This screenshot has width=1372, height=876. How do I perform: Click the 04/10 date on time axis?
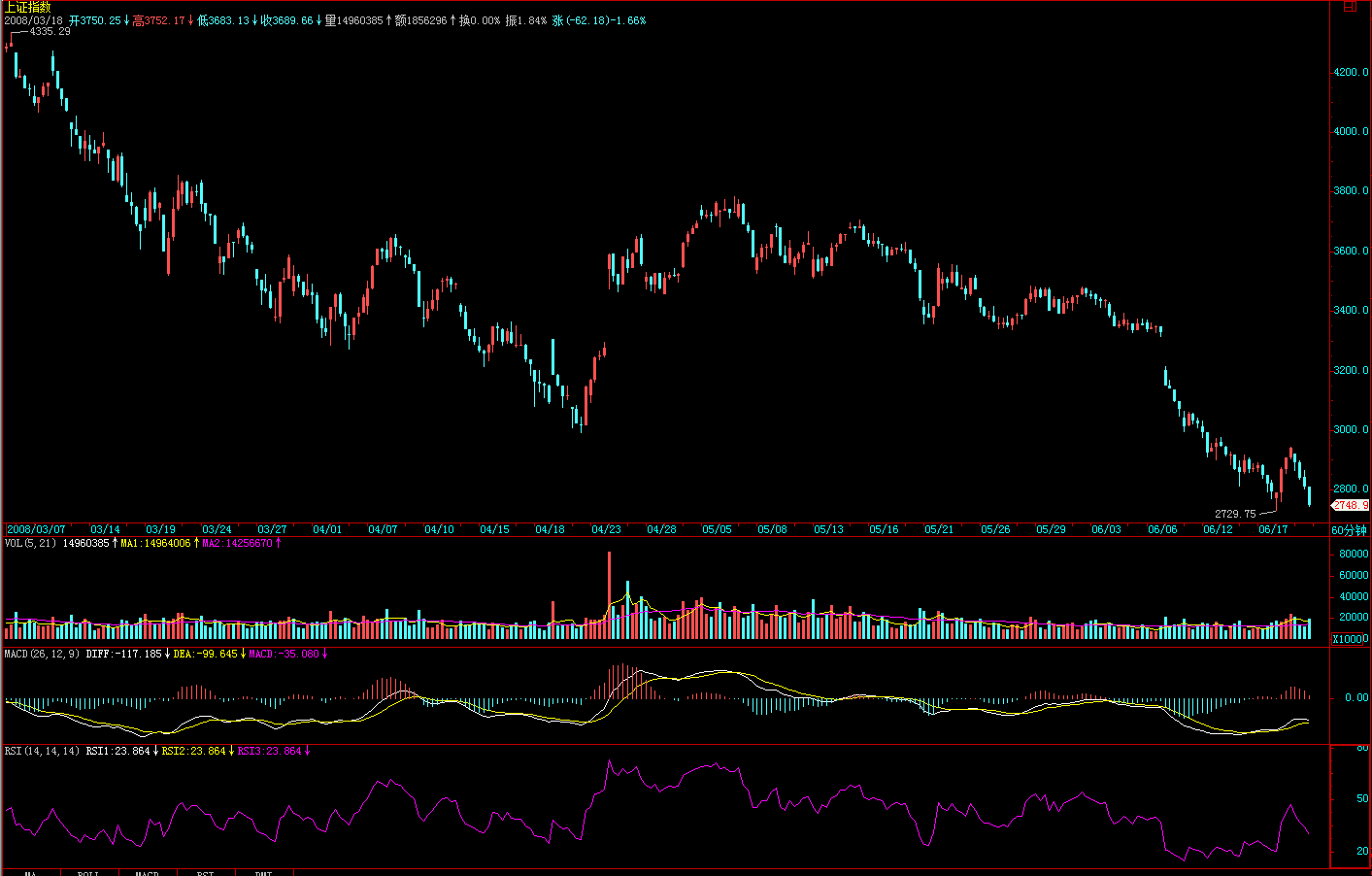pyautogui.click(x=439, y=530)
